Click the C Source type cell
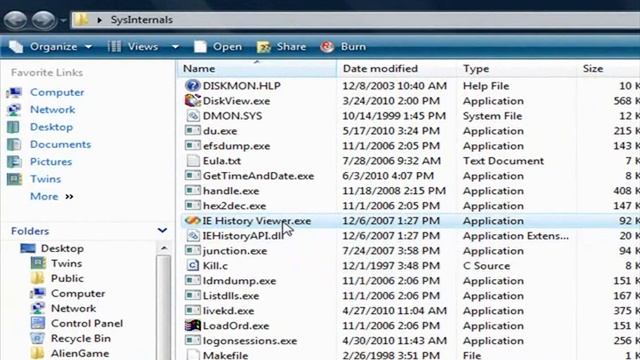 487,266
